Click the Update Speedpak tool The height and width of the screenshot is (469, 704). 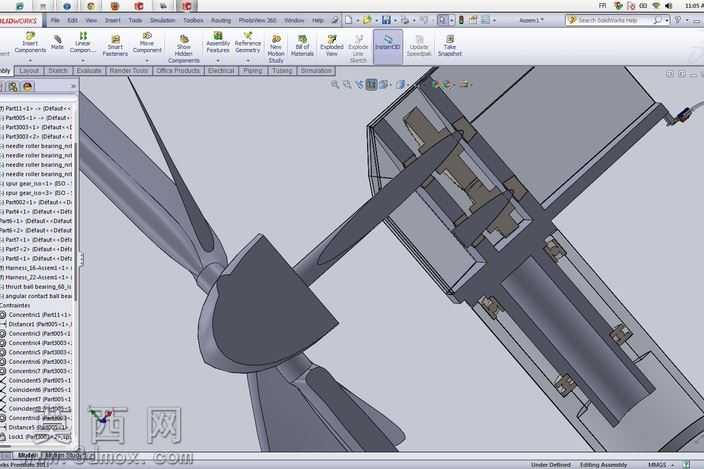click(418, 45)
